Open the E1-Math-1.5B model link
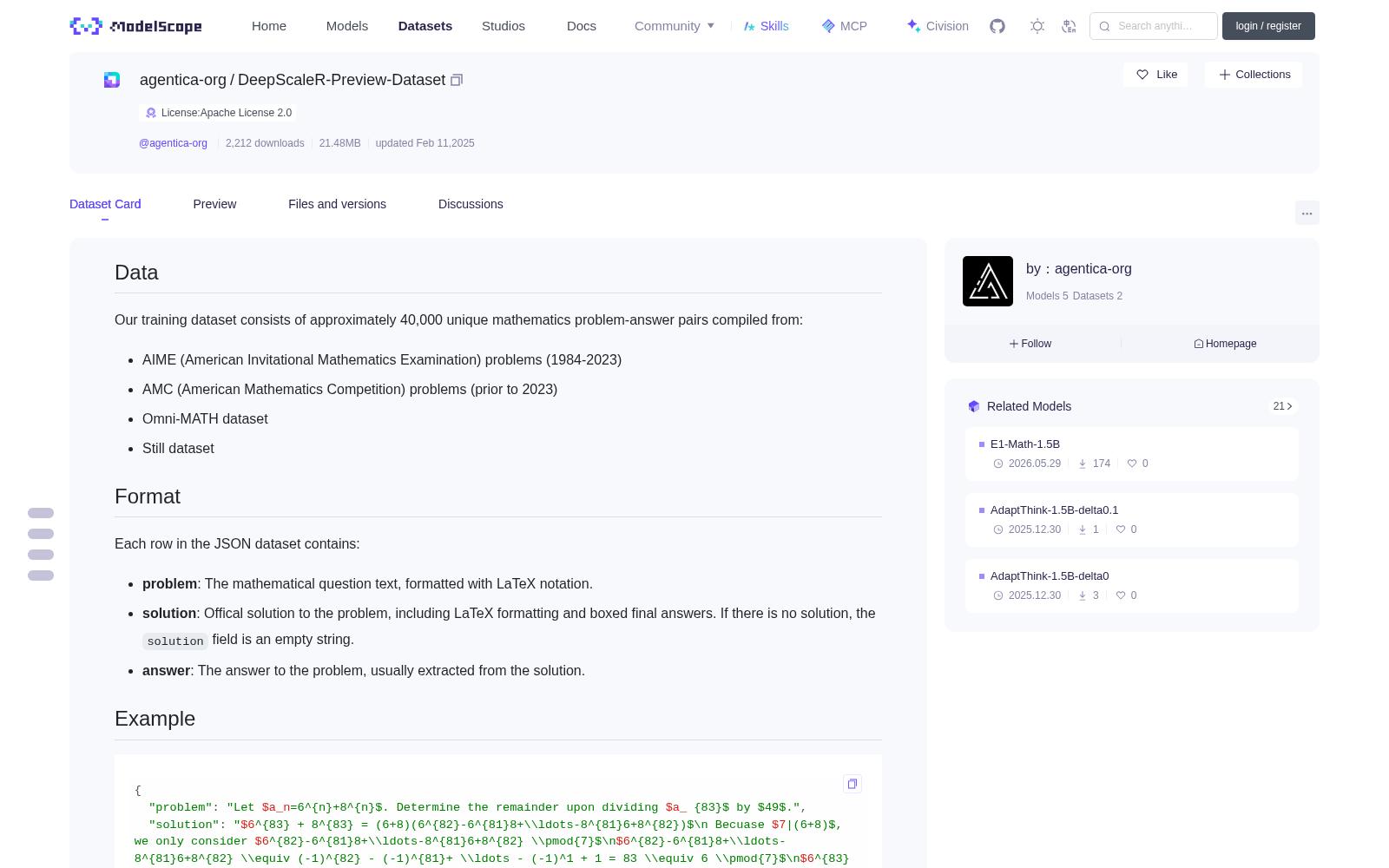 [1025, 444]
